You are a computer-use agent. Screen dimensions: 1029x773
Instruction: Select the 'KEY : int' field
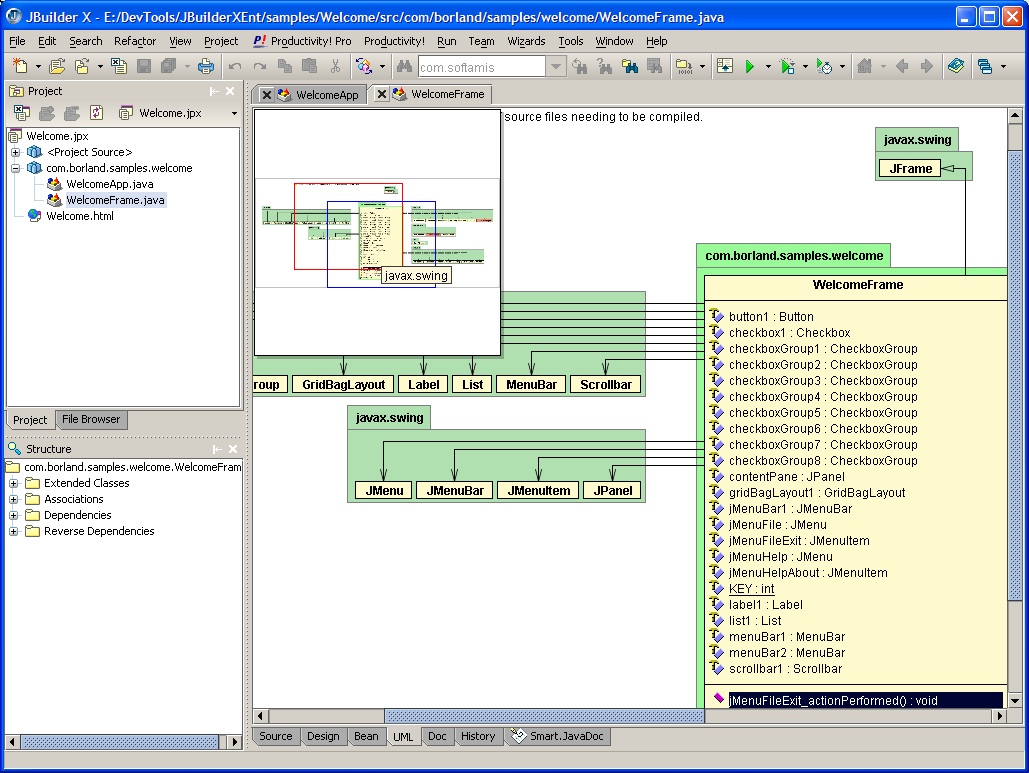751,589
